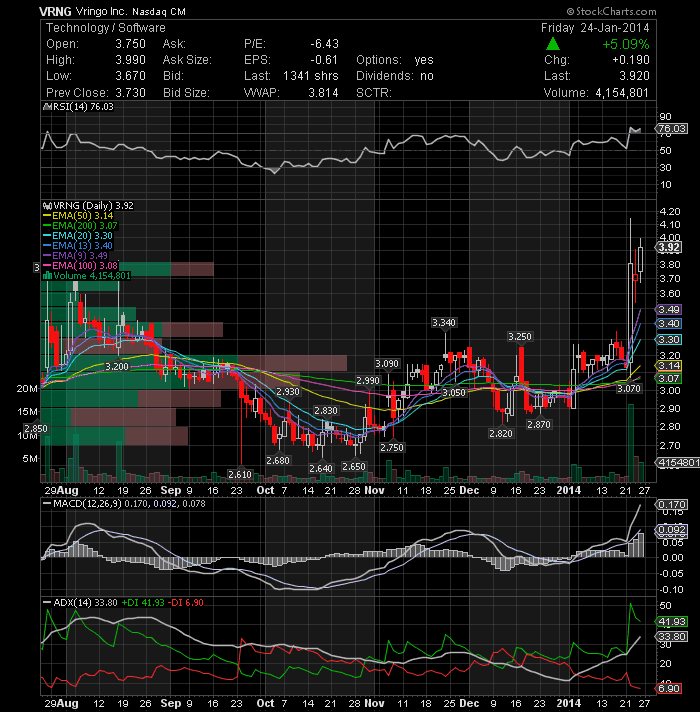
Task: Click the 4154801 volume axis tag
Action: tap(677, 463)
